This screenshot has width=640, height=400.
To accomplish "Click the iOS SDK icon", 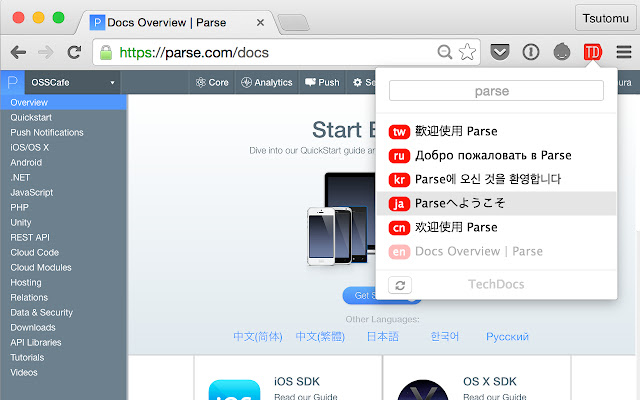I will click(234, 390).
